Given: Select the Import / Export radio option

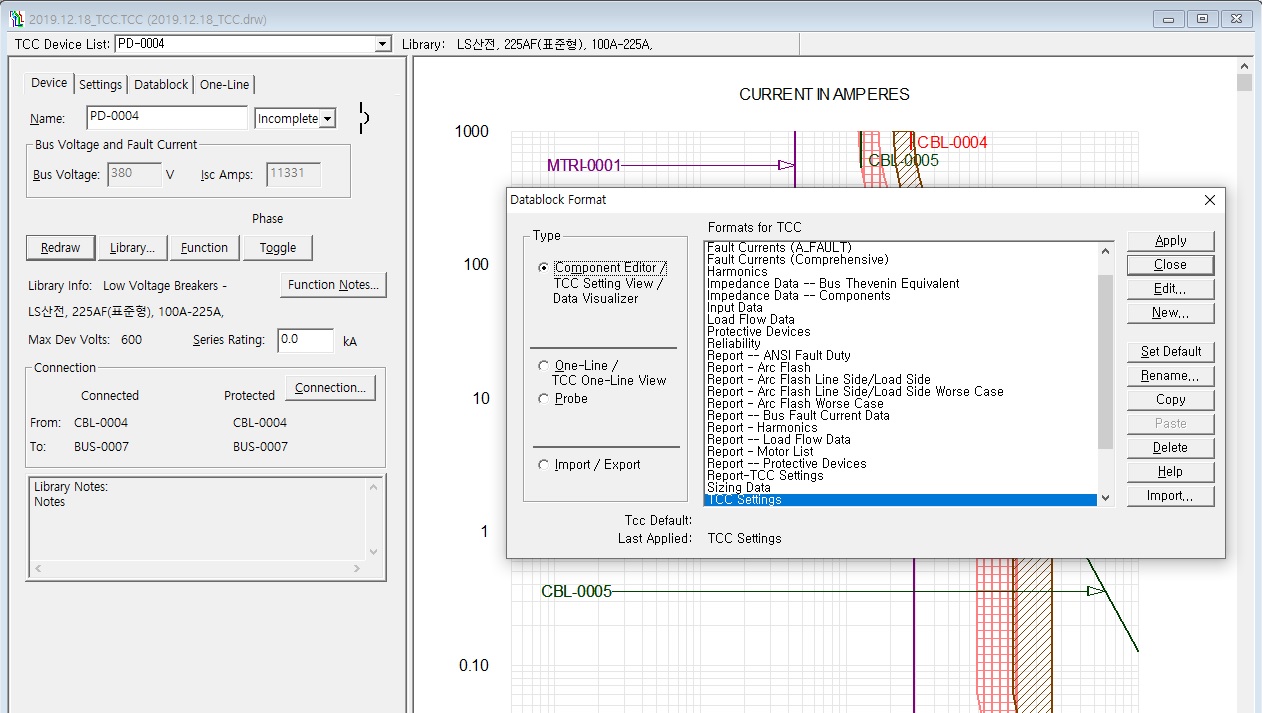Looking at the screenshot, I should [543, 464].
